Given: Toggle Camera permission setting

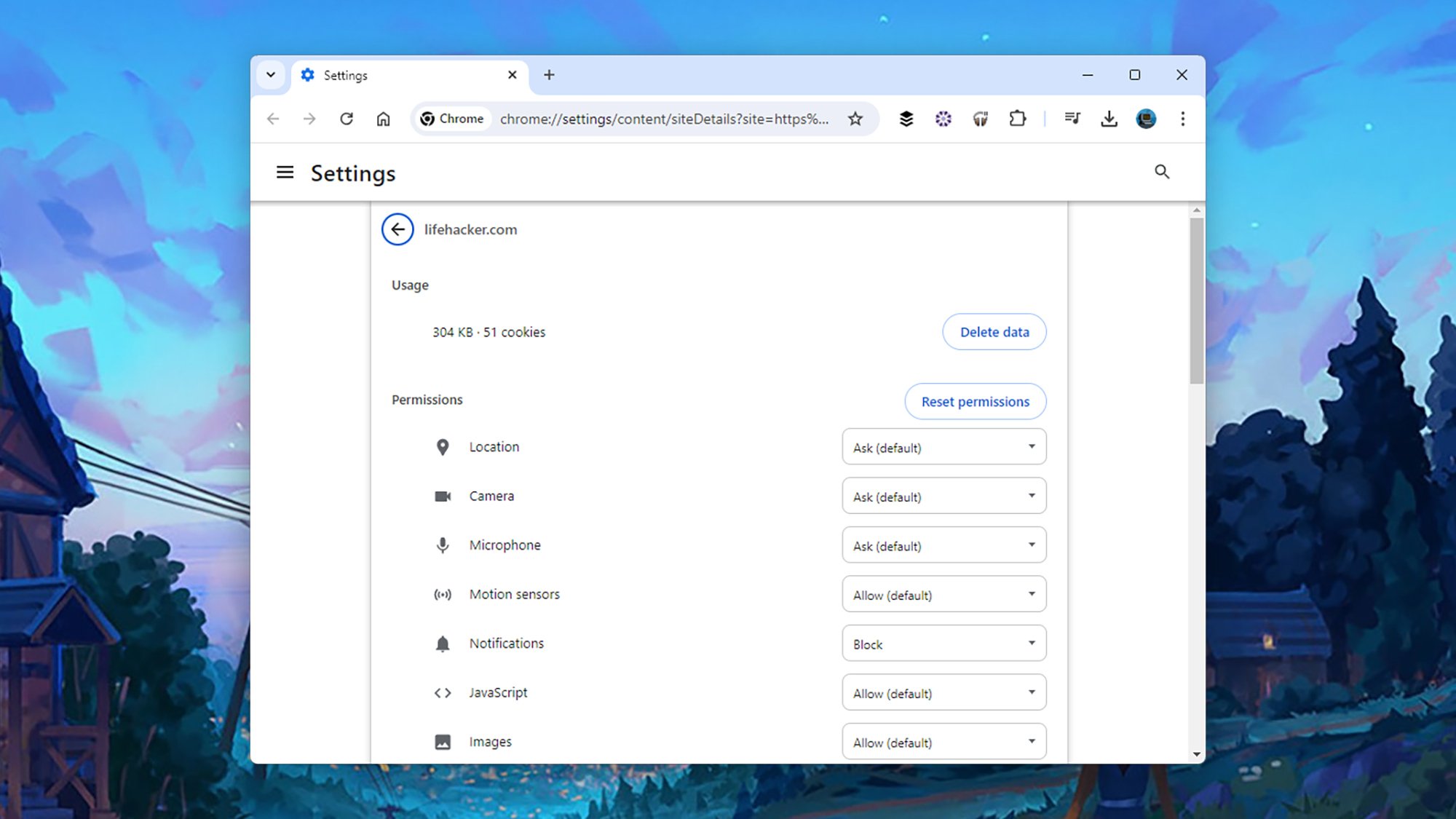Looking at the screenshot, I should 943,495.
